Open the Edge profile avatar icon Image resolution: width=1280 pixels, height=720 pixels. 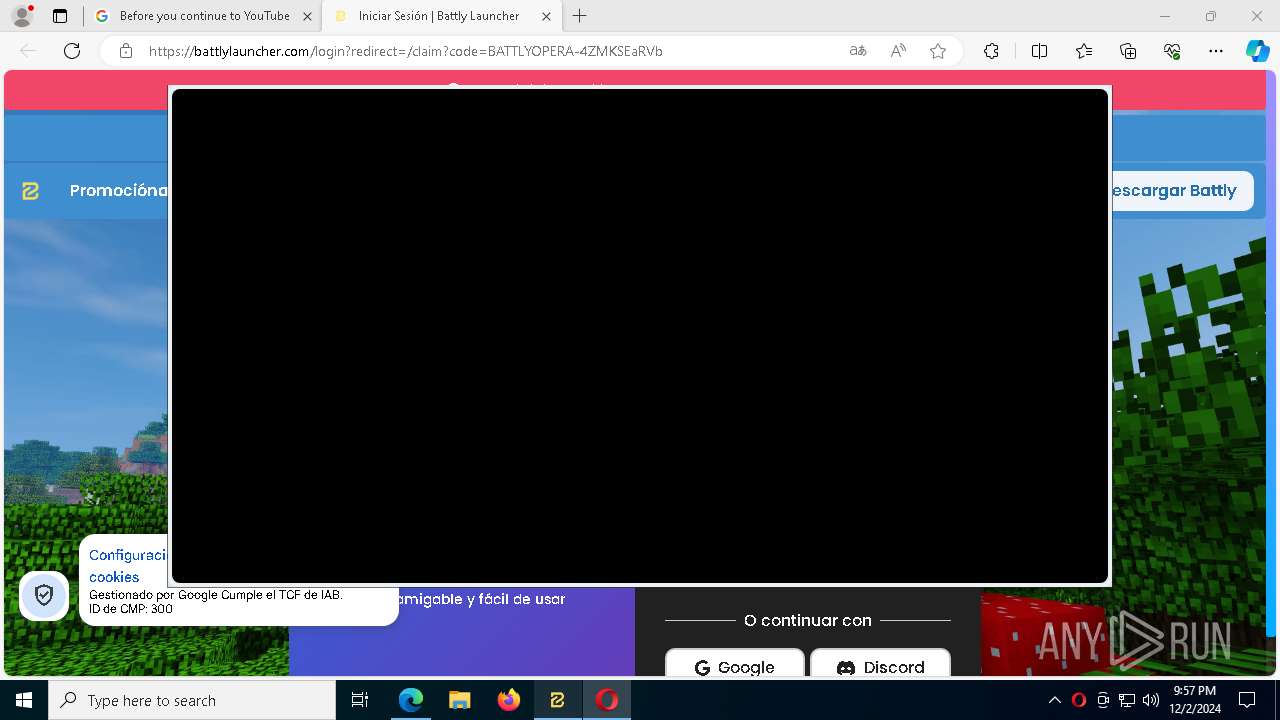pos(22,16)
